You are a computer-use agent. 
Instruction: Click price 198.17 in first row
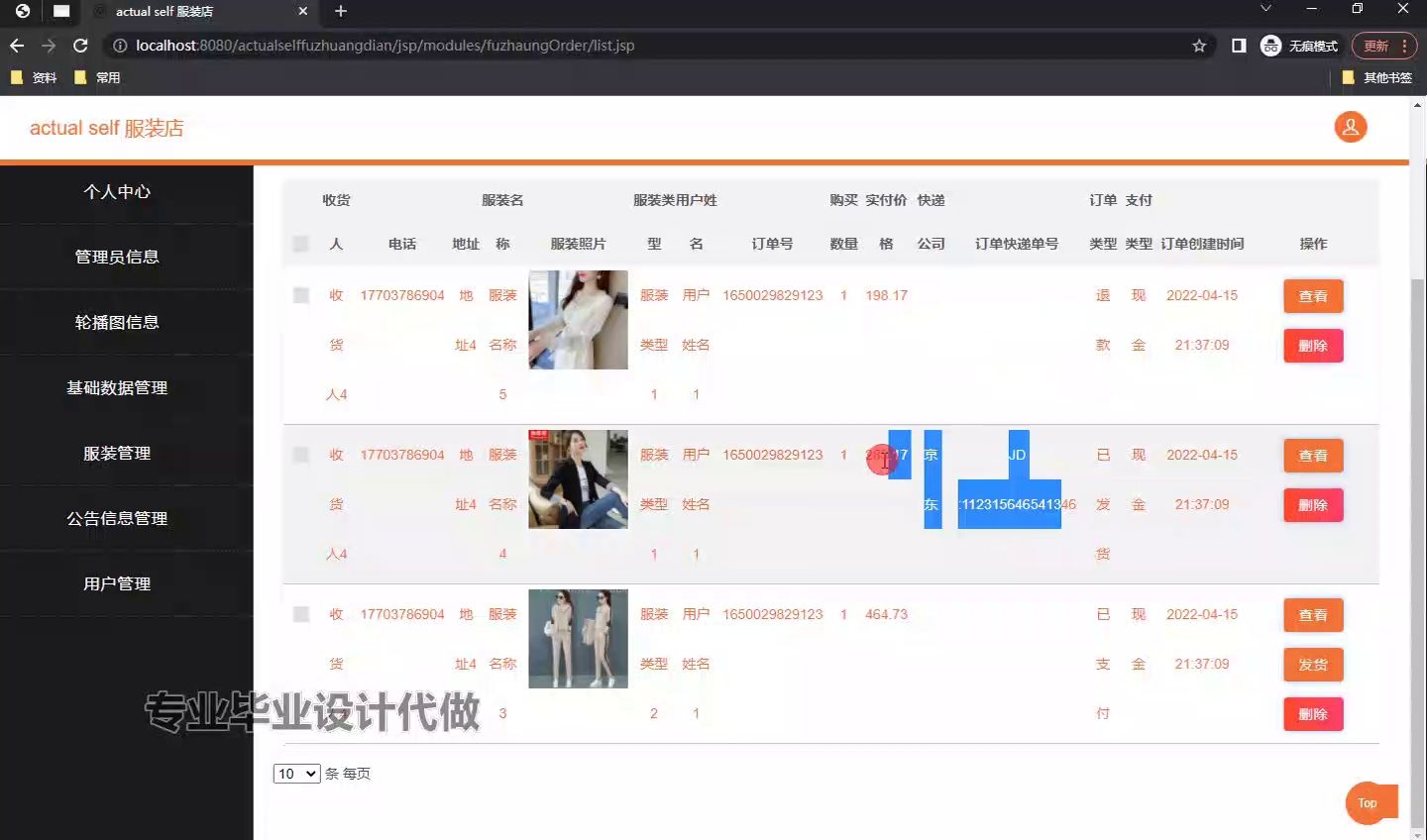(886, 295)
